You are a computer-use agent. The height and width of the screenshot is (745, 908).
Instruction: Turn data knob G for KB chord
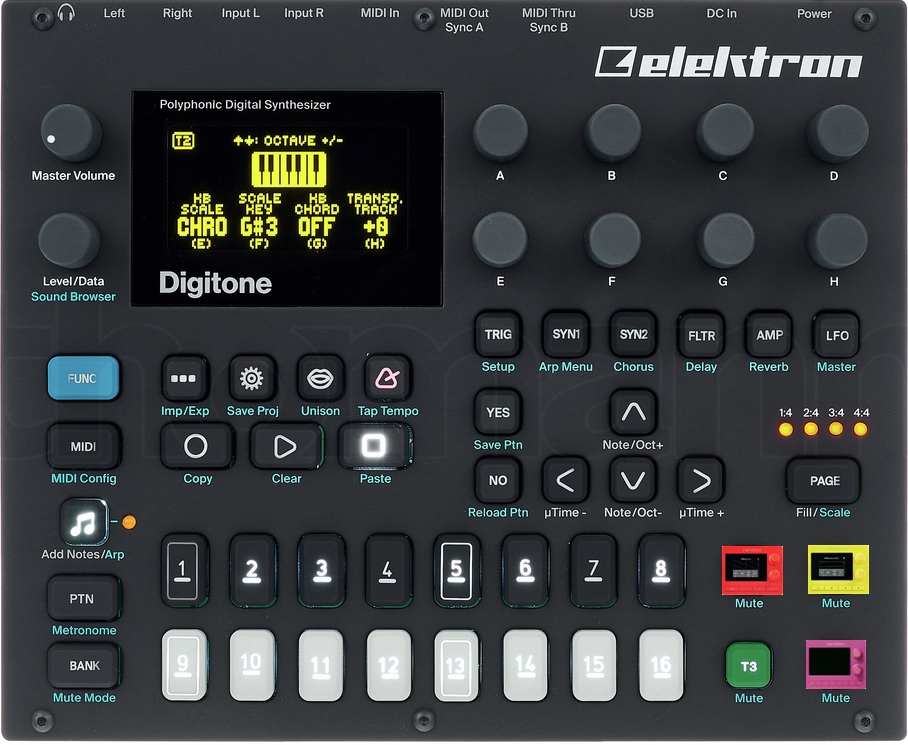(724, 240)
